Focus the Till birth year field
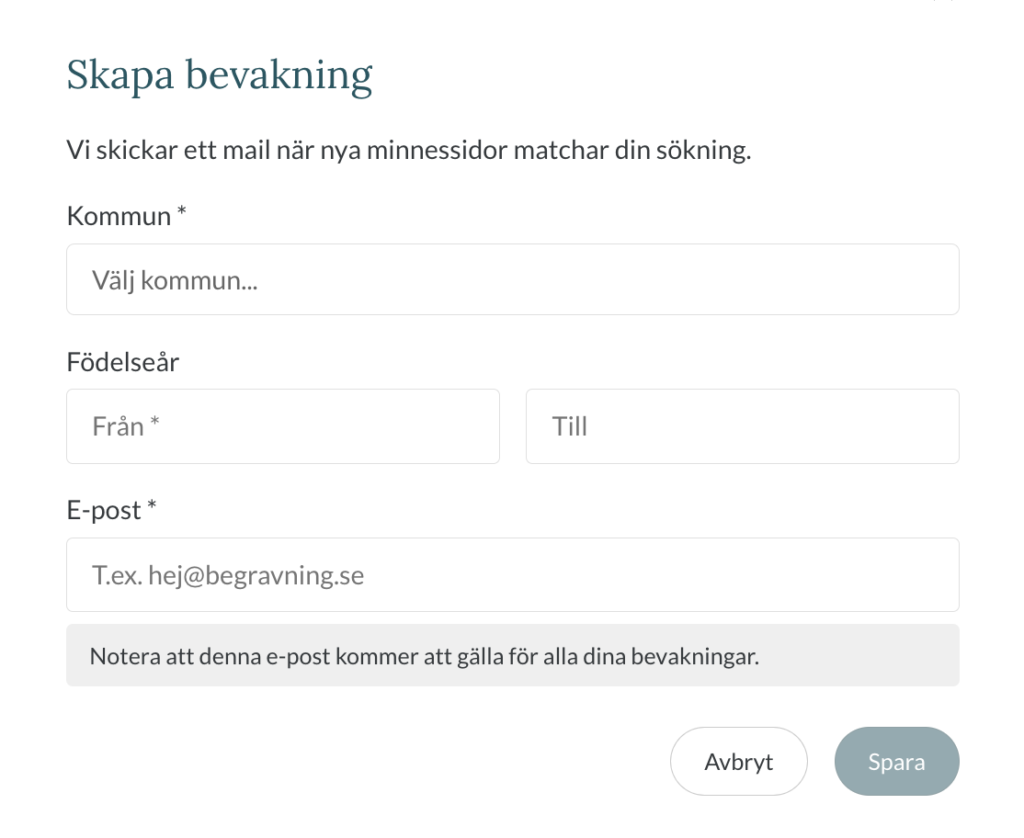The width and height of the screenshot is (1024, 838). click(742, 427)
